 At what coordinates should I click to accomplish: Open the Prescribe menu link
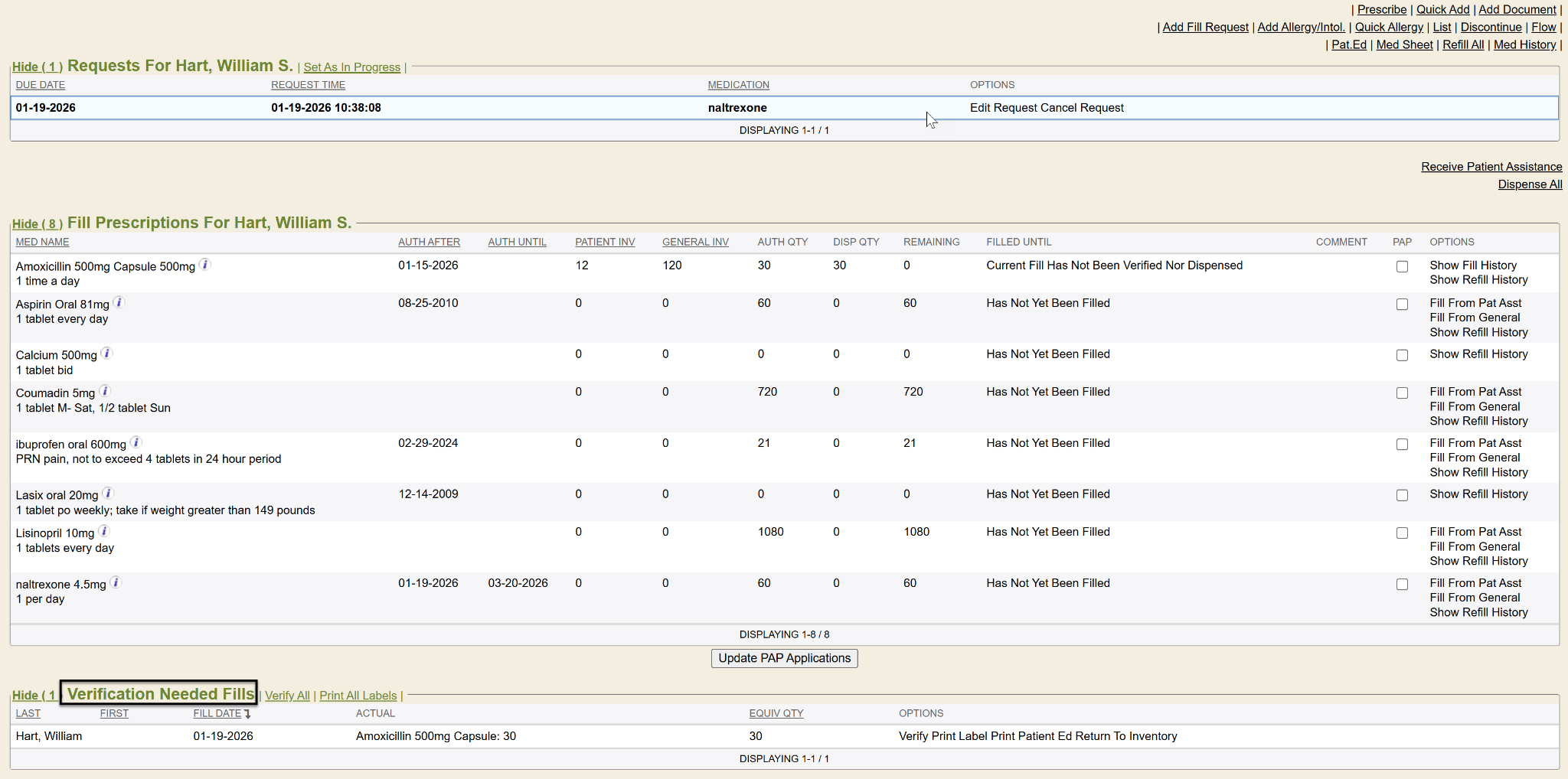pos(1381,9)
